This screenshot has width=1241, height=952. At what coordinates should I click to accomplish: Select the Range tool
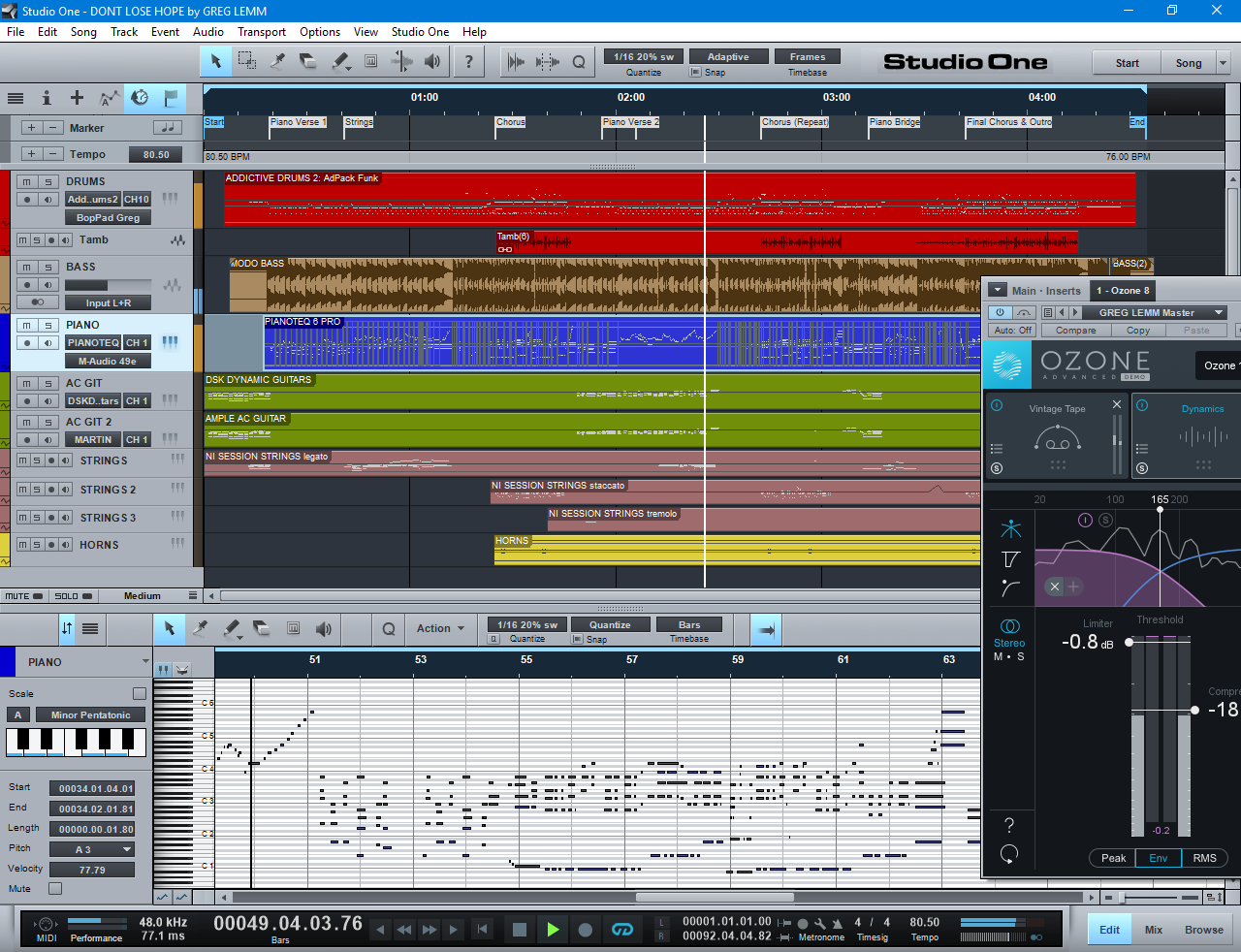tap(247, 61)
